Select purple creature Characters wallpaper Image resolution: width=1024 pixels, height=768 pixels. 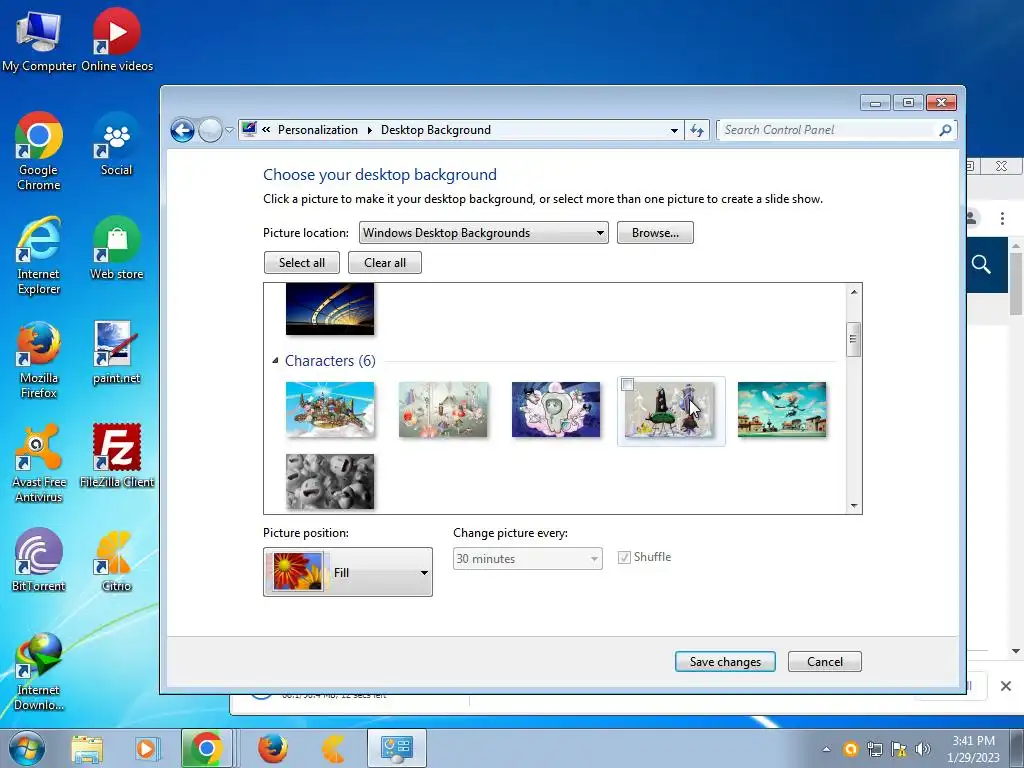tap(556, 409)
